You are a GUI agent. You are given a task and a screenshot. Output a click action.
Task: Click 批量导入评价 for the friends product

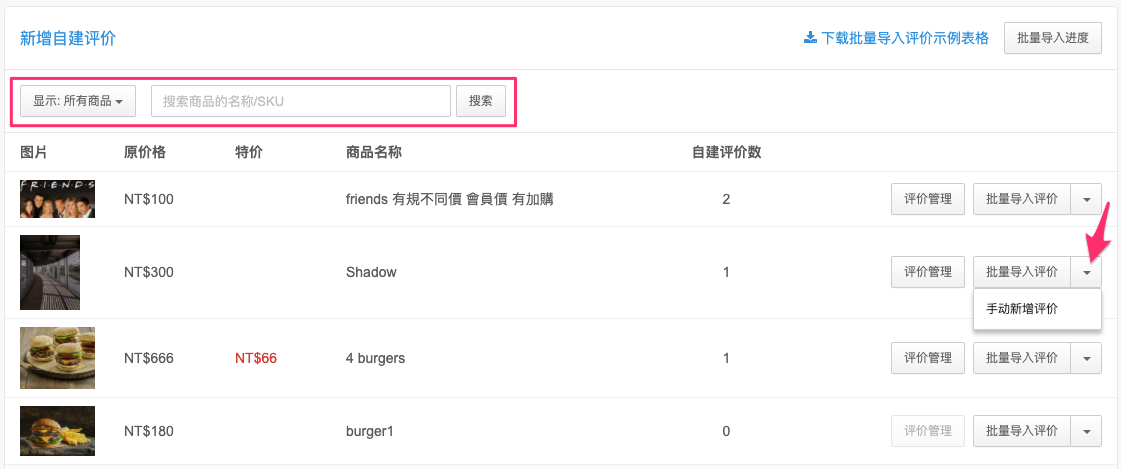click(1022, 199)
